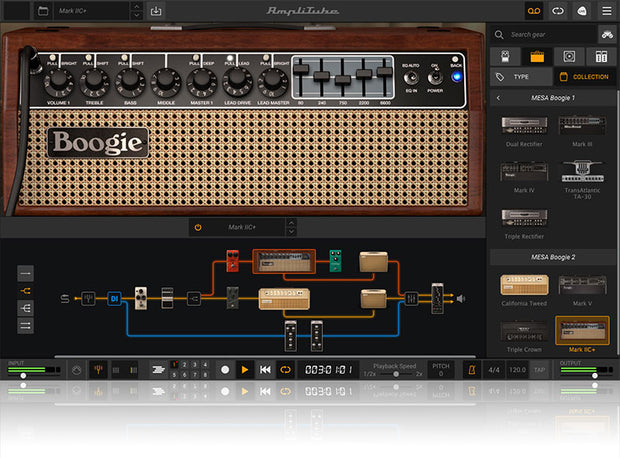
Task: Click the speaker output icon in chain
Action: click(461, 299)
